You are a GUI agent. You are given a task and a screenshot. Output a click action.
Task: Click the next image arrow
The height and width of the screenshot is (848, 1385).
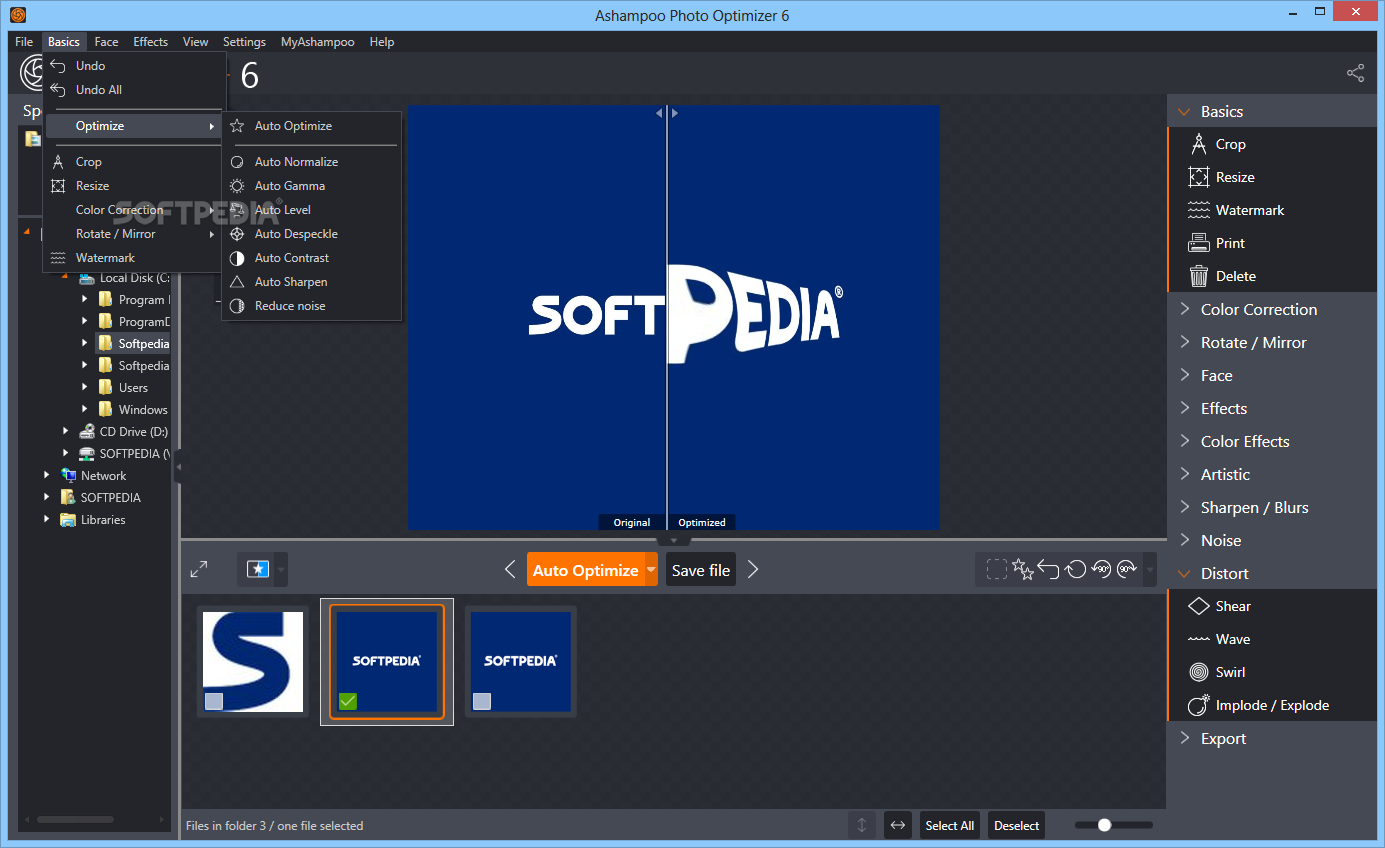(753, 569)
